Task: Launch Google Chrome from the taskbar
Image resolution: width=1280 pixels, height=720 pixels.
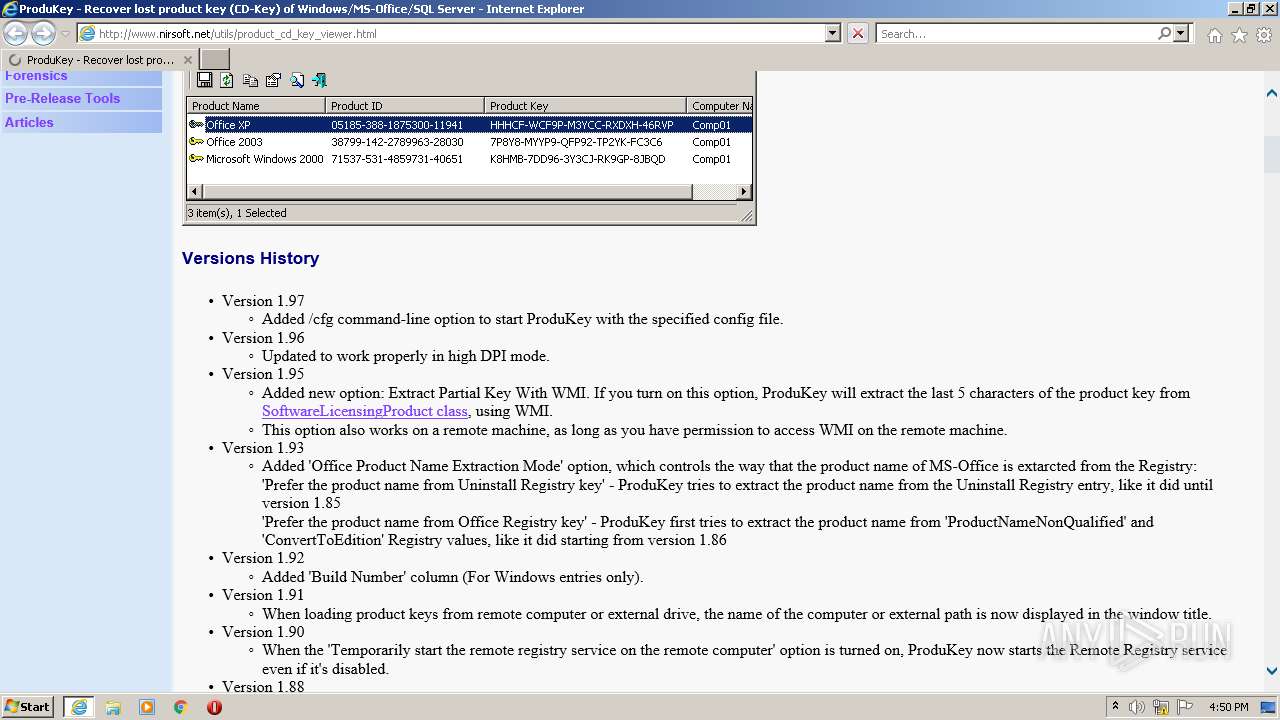Action: tap(180, 707)
